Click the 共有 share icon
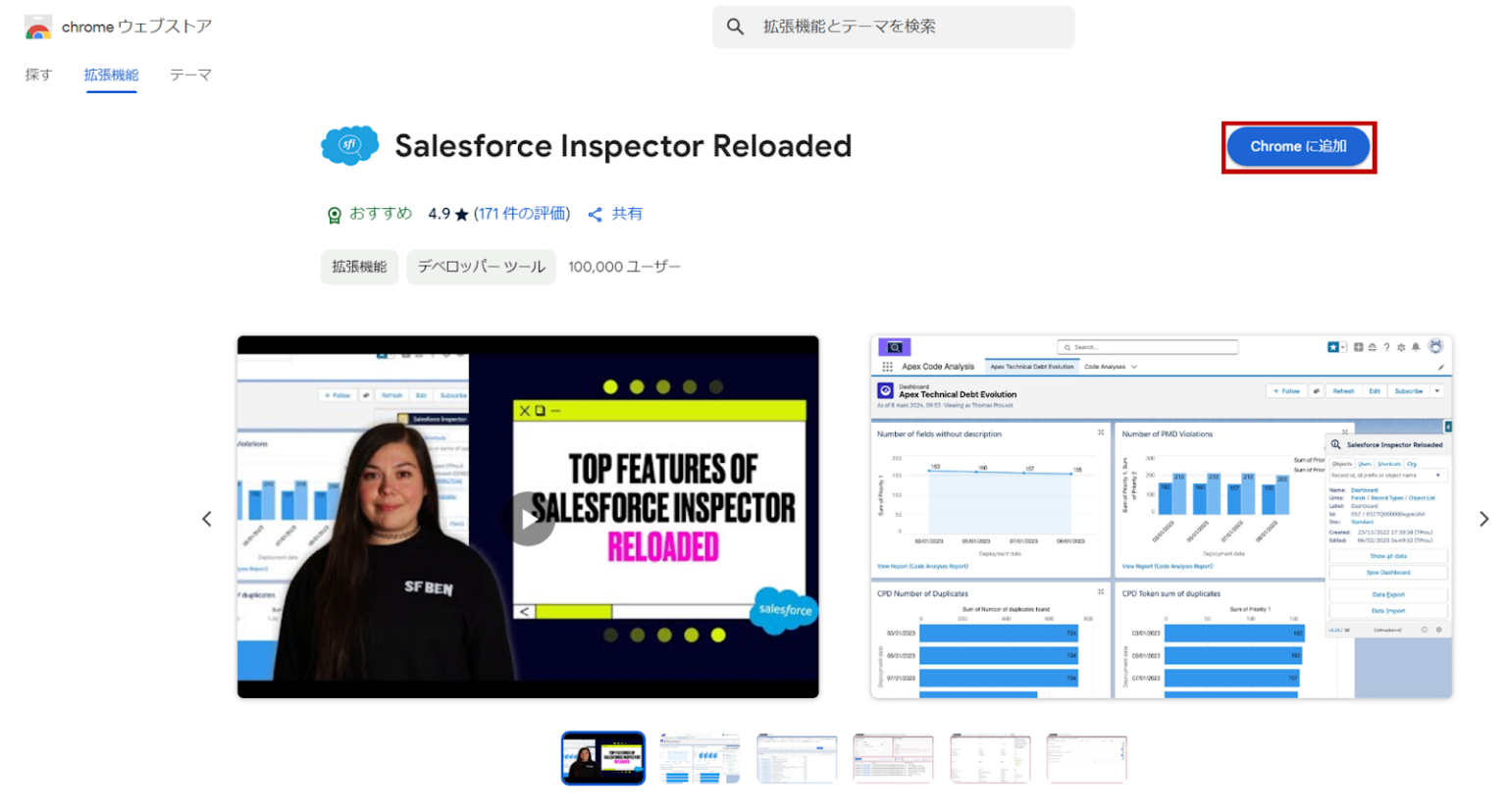The width and height of the screenshot is (1507, 812). (x=596, y=214)
